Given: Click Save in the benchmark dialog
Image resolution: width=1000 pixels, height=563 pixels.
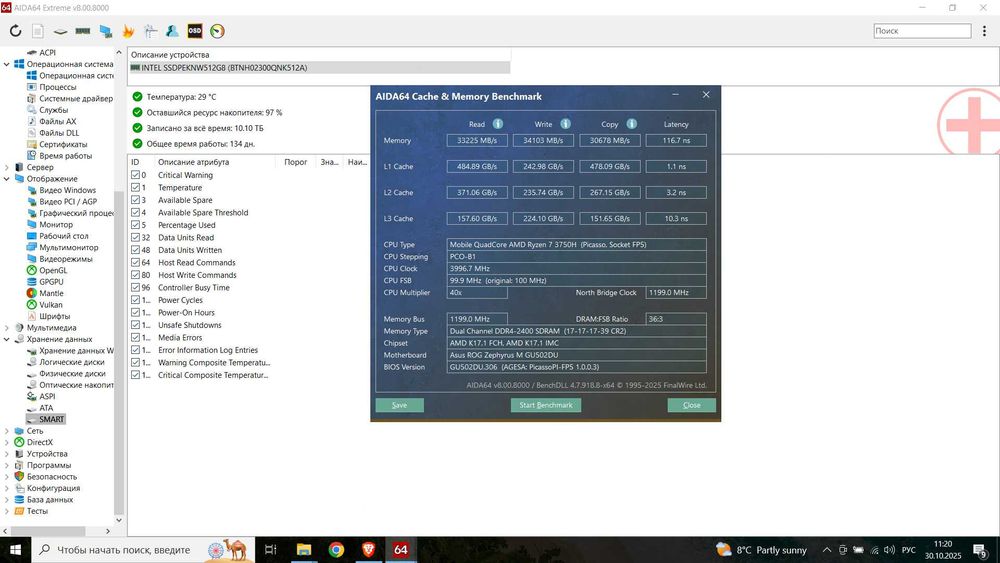Looking at the screenshot, I should click(x=399, y=405).
